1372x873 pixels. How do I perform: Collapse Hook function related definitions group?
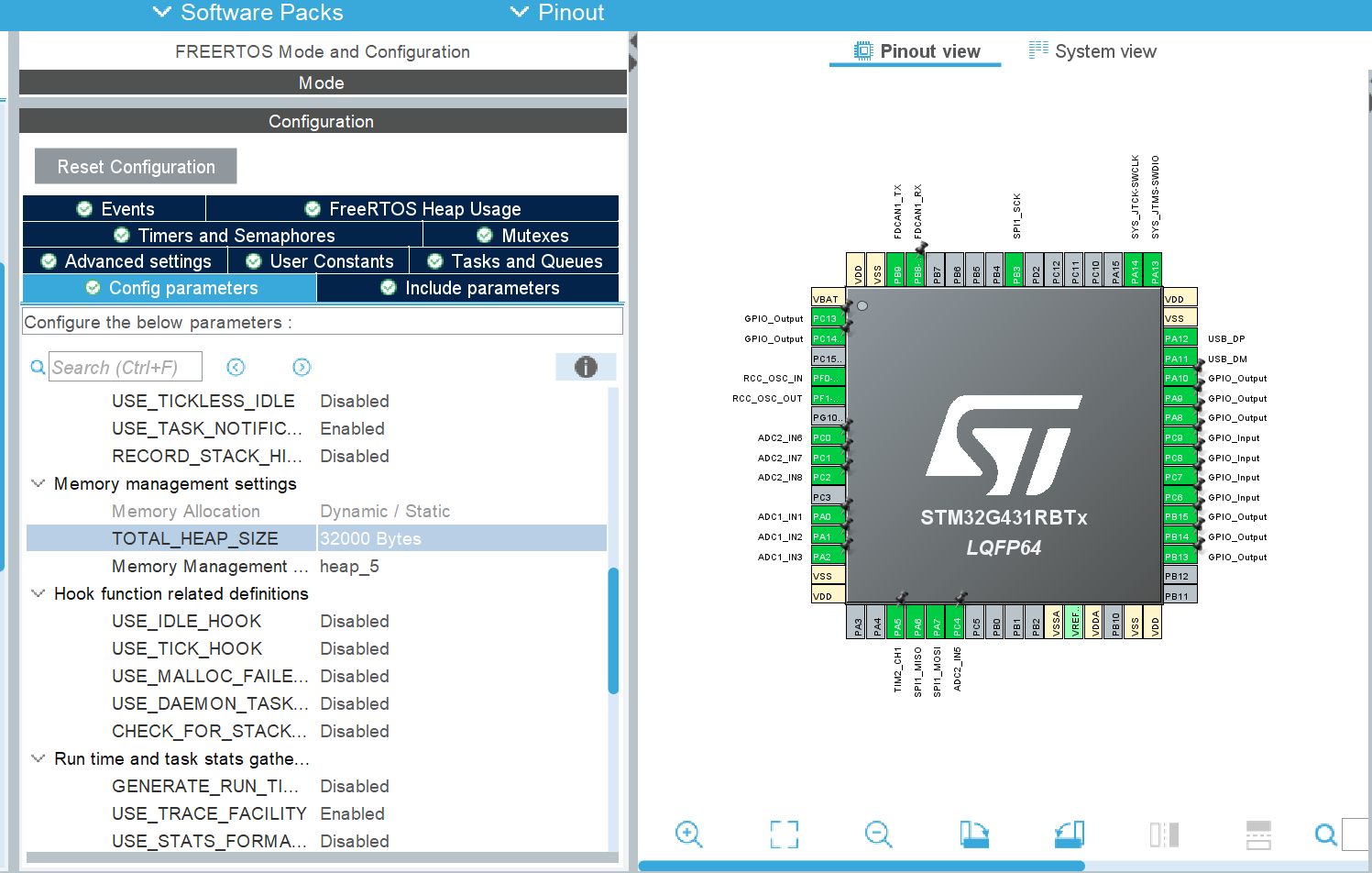[x=38, y=593]
